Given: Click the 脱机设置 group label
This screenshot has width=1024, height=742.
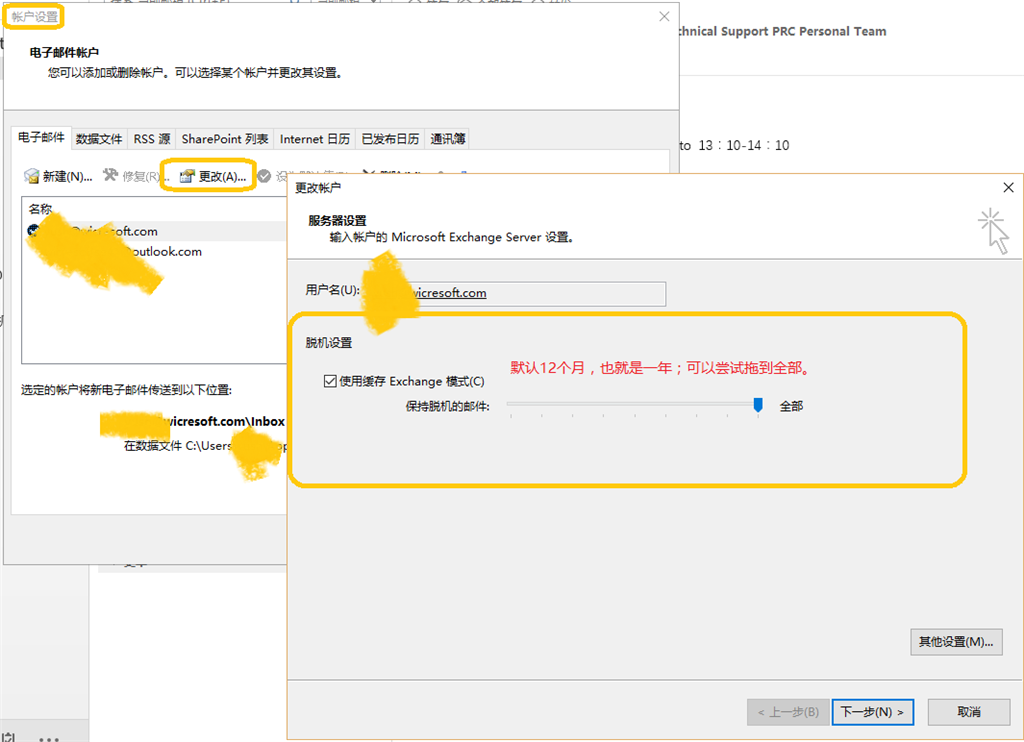Looking at the screenshot, I should 328,343.
